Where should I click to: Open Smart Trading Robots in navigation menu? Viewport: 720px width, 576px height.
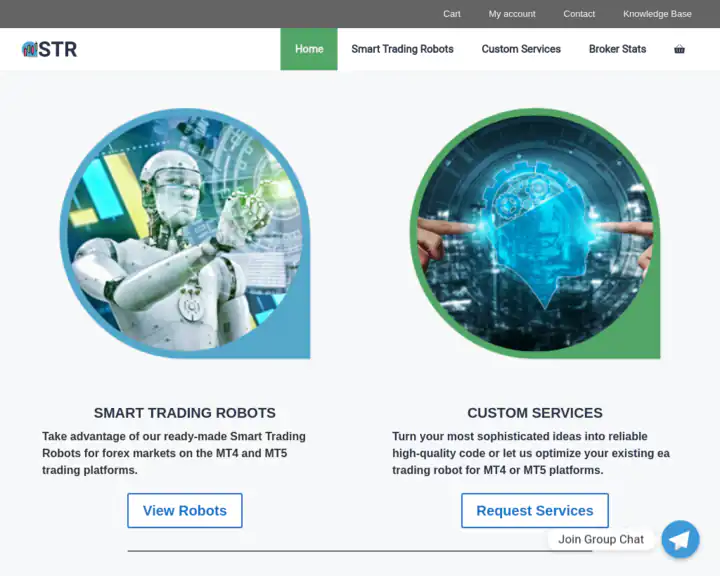click(402, 49)
